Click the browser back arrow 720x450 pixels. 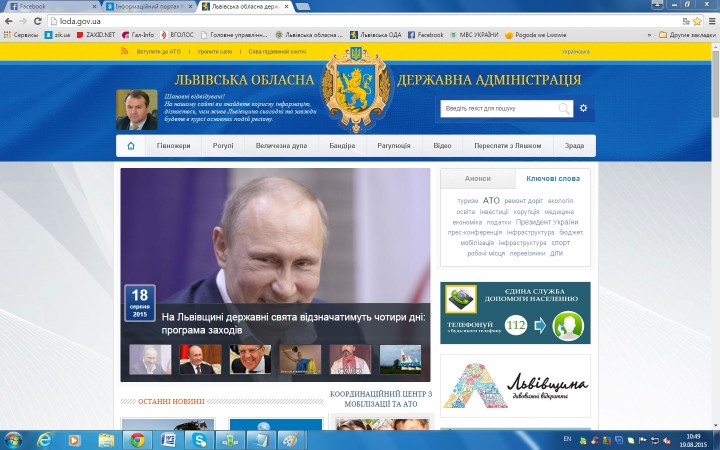point(9,20)
